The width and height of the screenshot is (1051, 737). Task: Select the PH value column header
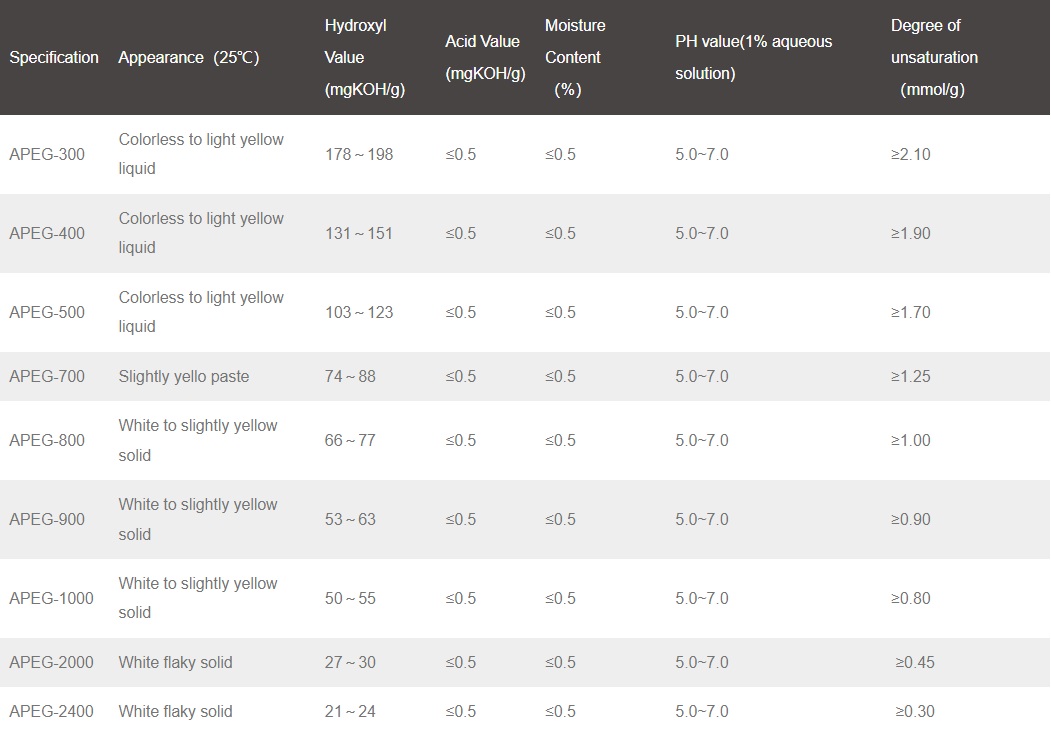(753, 58)
